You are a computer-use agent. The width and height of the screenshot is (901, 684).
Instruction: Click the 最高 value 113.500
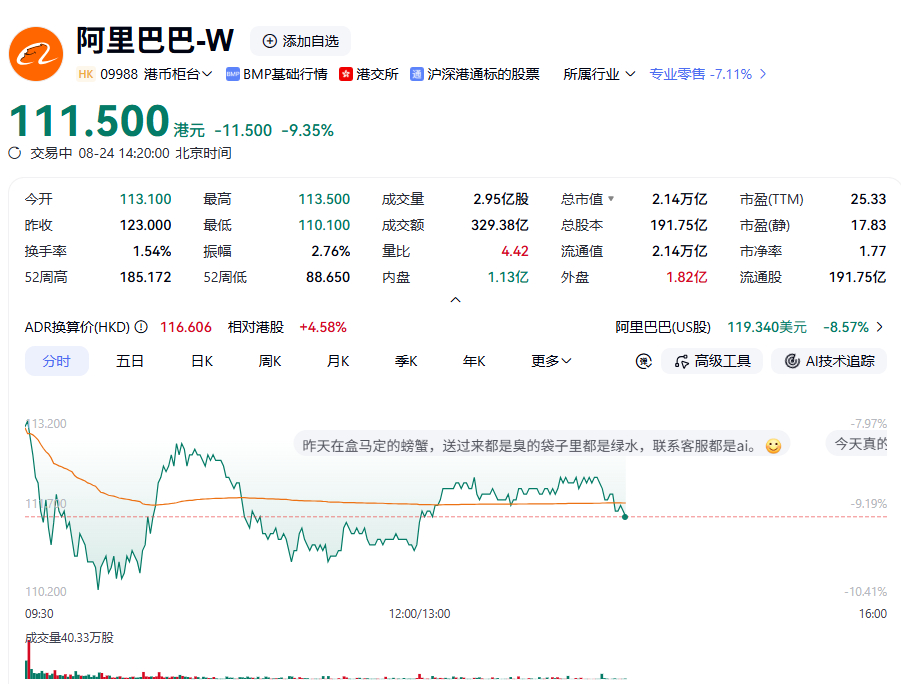(324, 199)
